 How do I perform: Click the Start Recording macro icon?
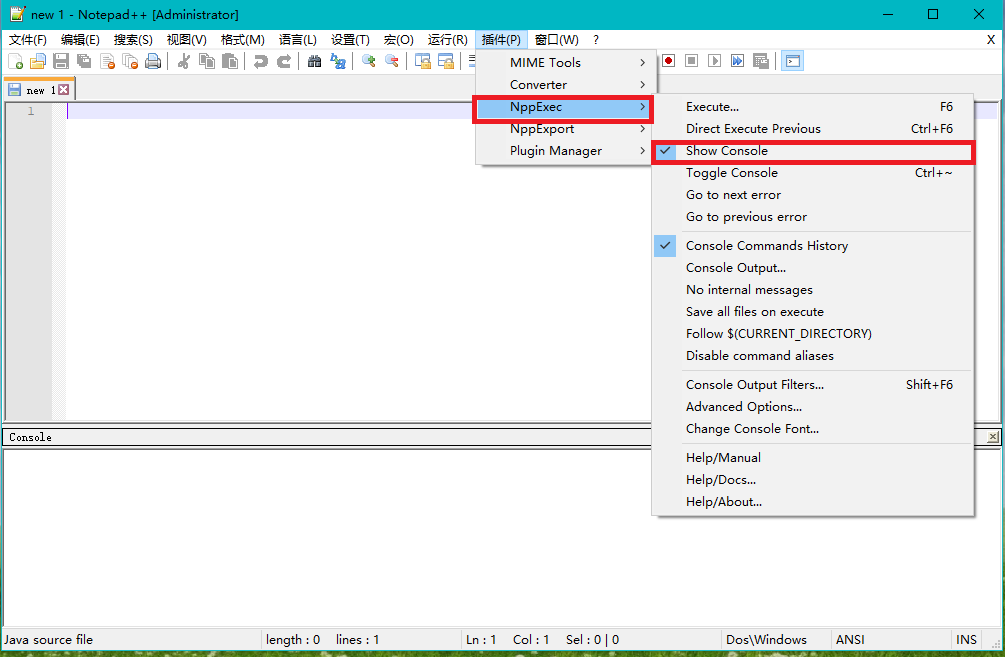669,61
